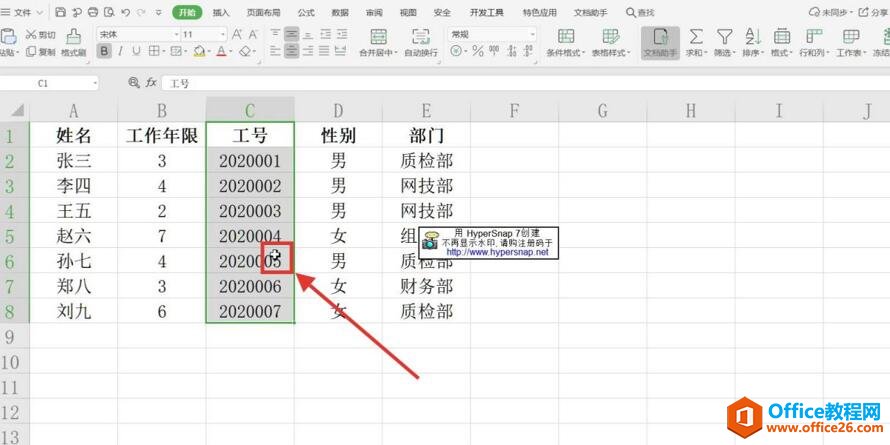Switch to the 插入 Insert tab

(221, 12)
